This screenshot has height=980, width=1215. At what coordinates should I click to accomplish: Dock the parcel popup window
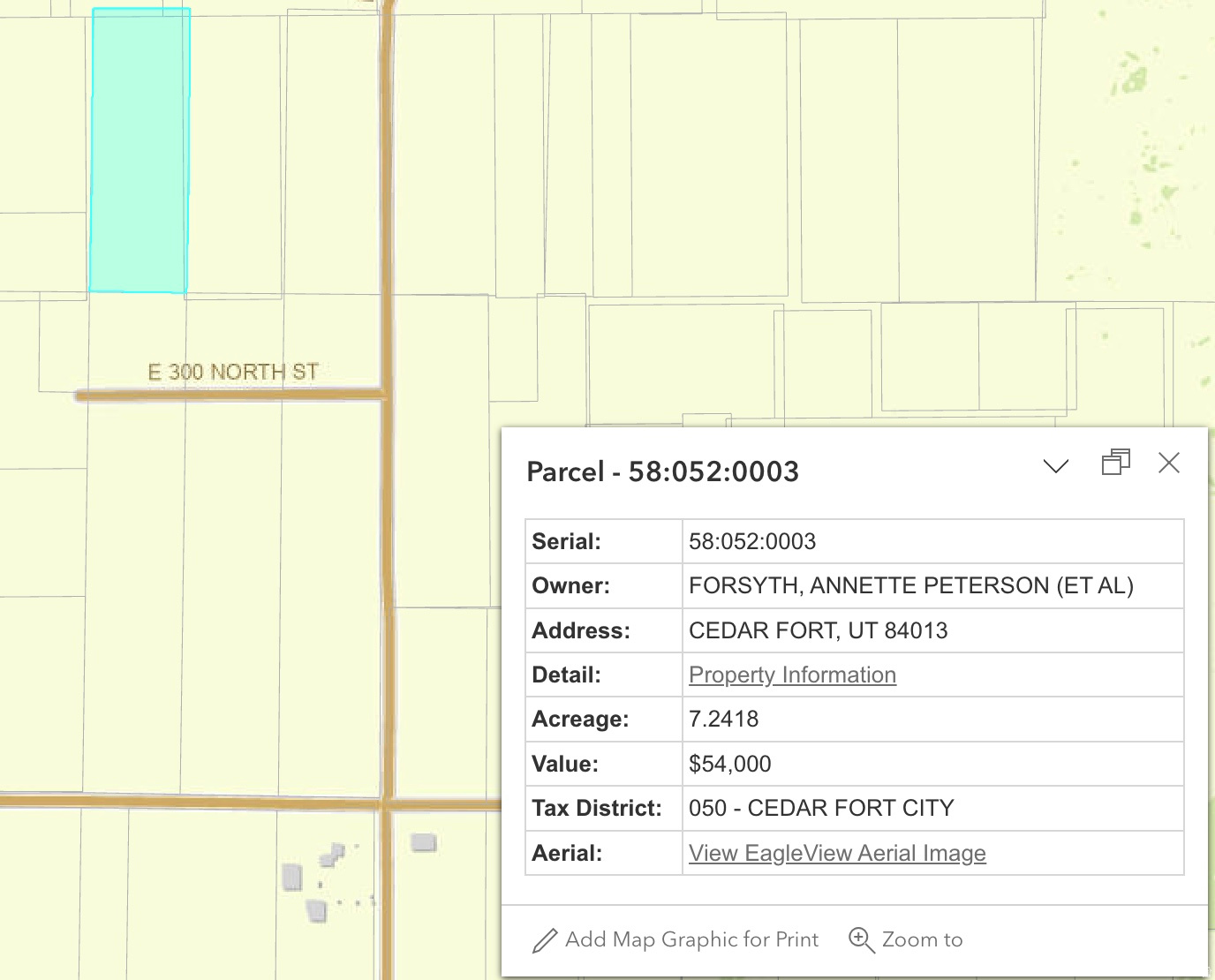[1116, 463]
